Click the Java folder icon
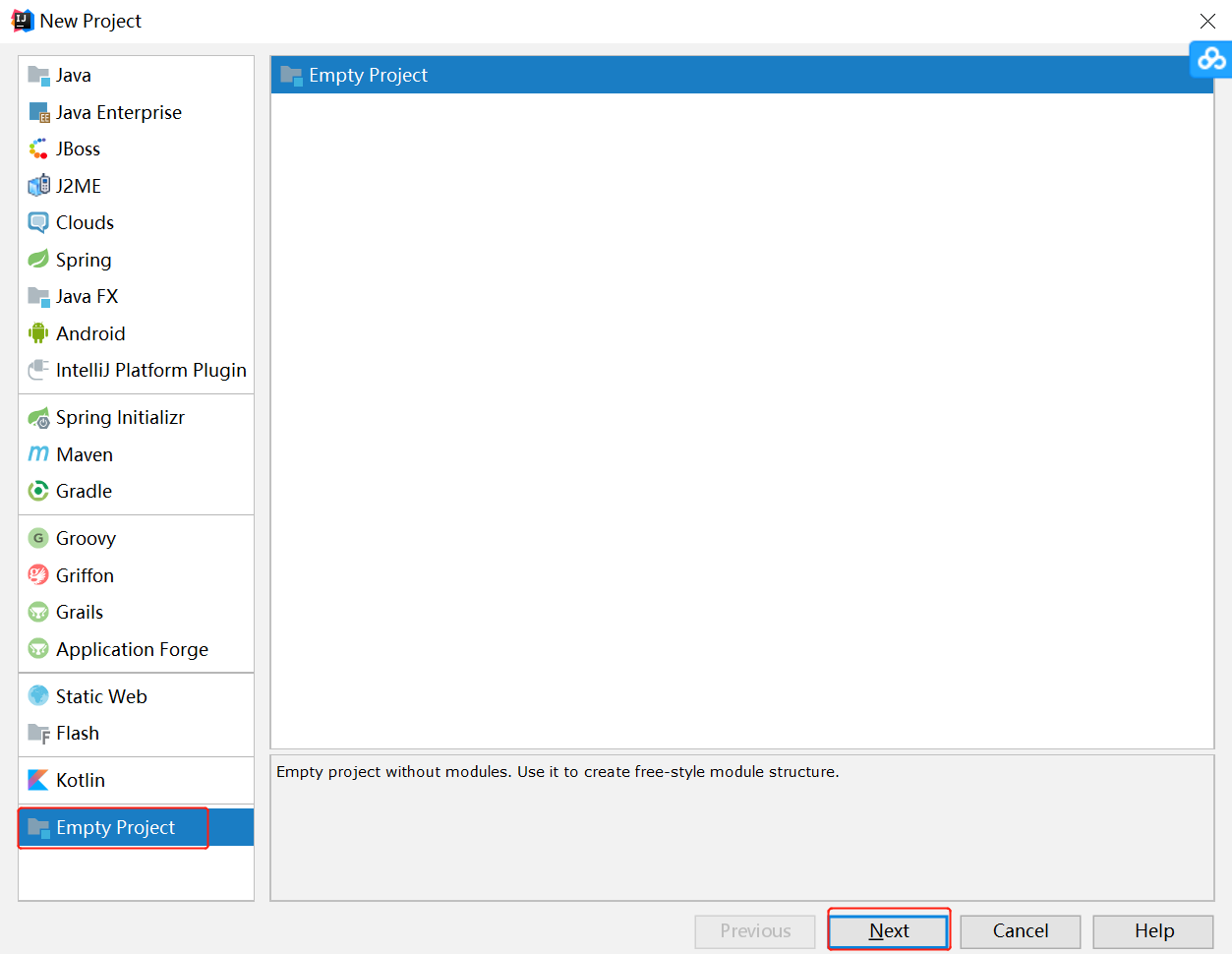The width and height of the screenshot is (1232, 954). 38,76
